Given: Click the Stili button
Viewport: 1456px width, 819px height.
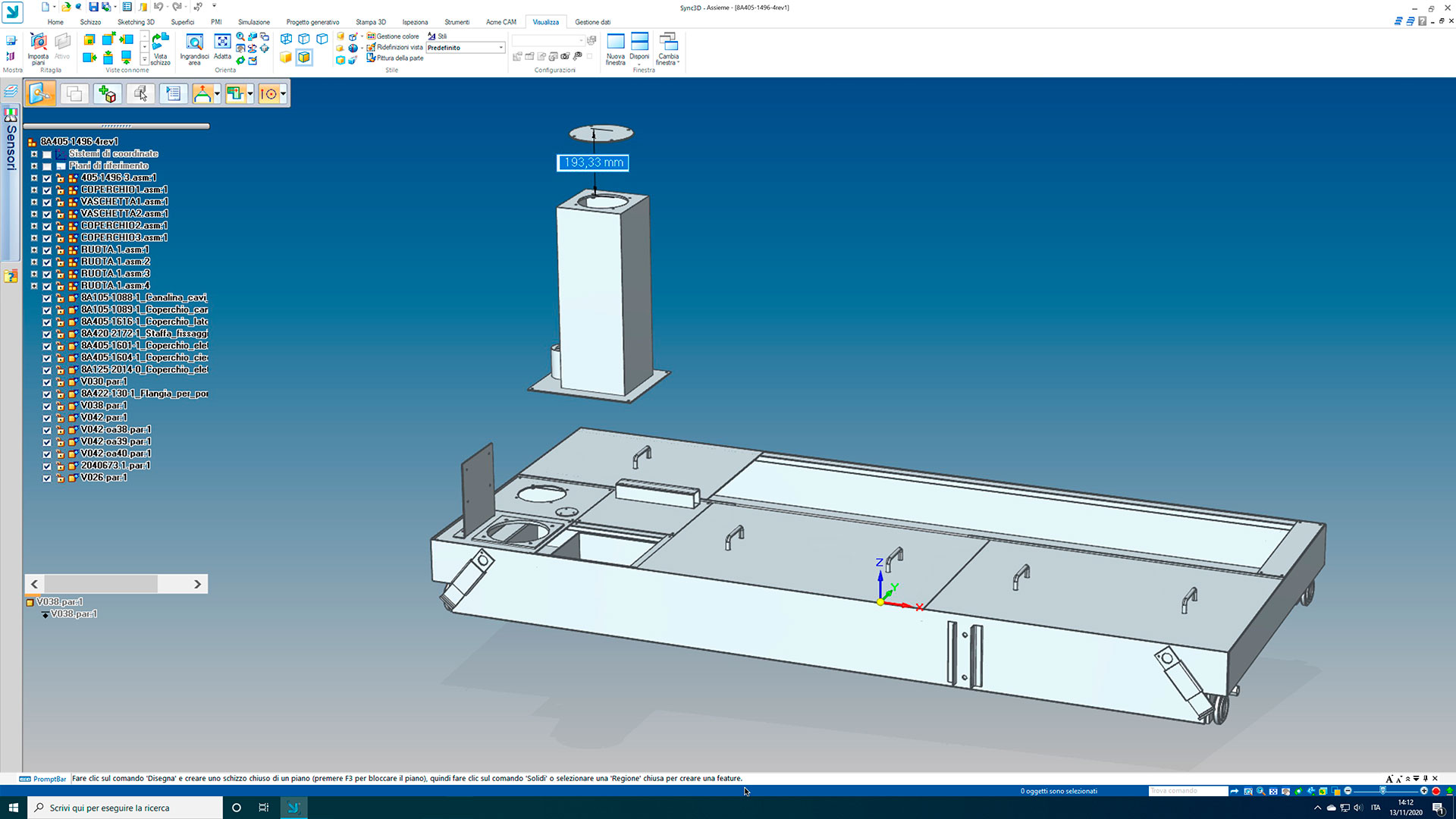Looking at the screenshot, I should [x=438, y=36].
